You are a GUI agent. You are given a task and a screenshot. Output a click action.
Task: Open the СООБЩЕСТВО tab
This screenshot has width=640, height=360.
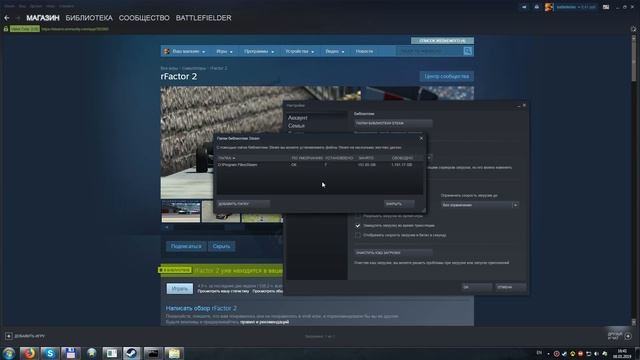[x=144, y=18]
